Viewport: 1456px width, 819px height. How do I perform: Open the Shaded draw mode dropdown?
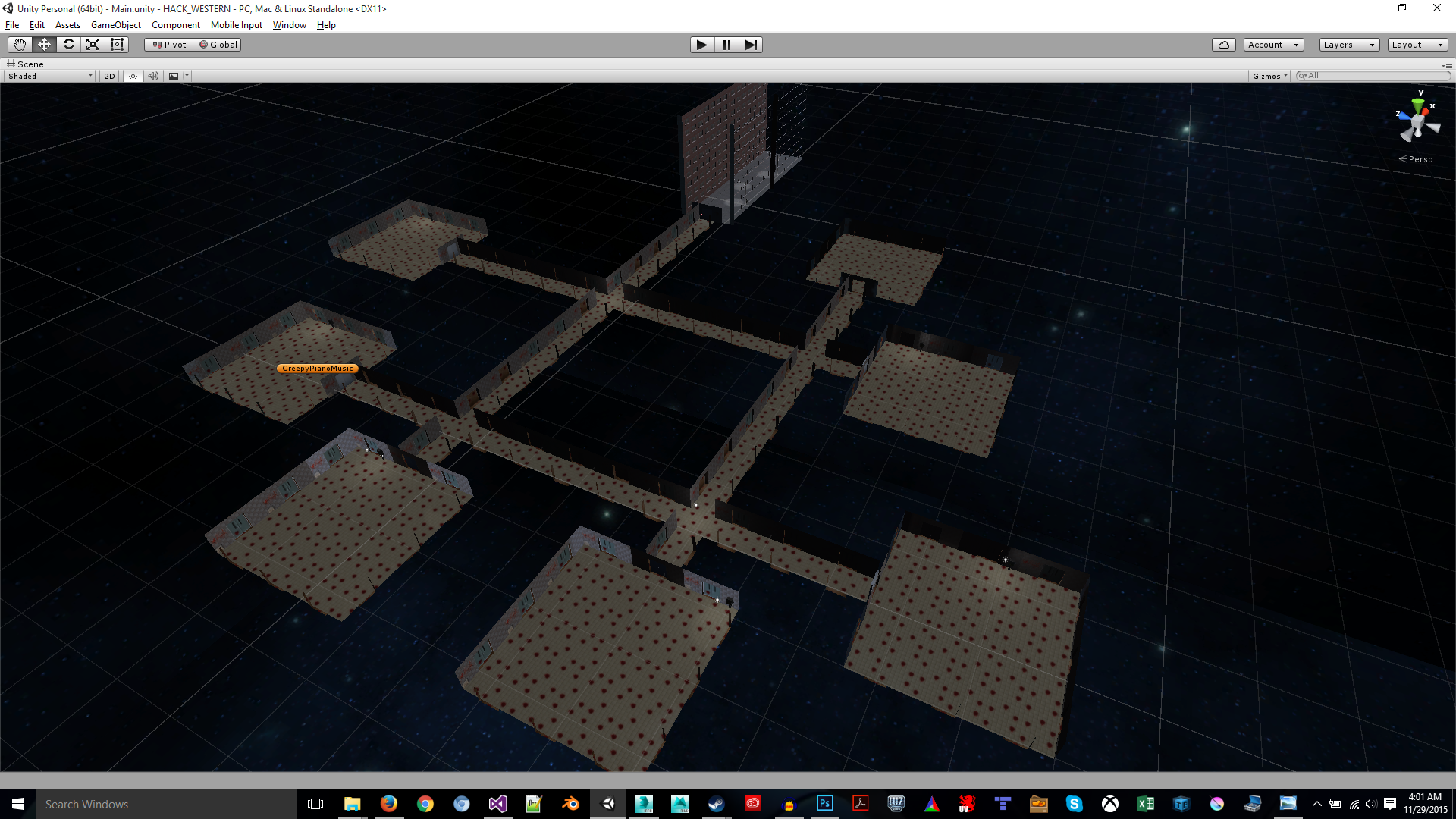point(50,76)
